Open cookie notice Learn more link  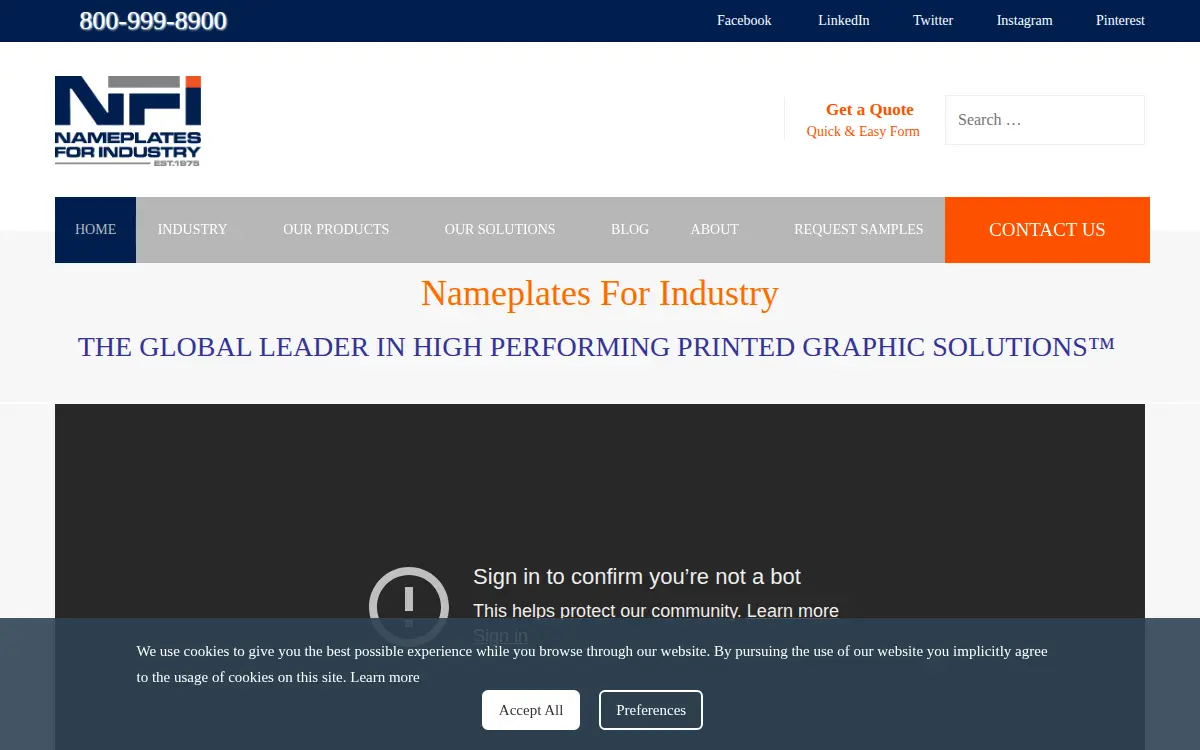tap(385, 677)
